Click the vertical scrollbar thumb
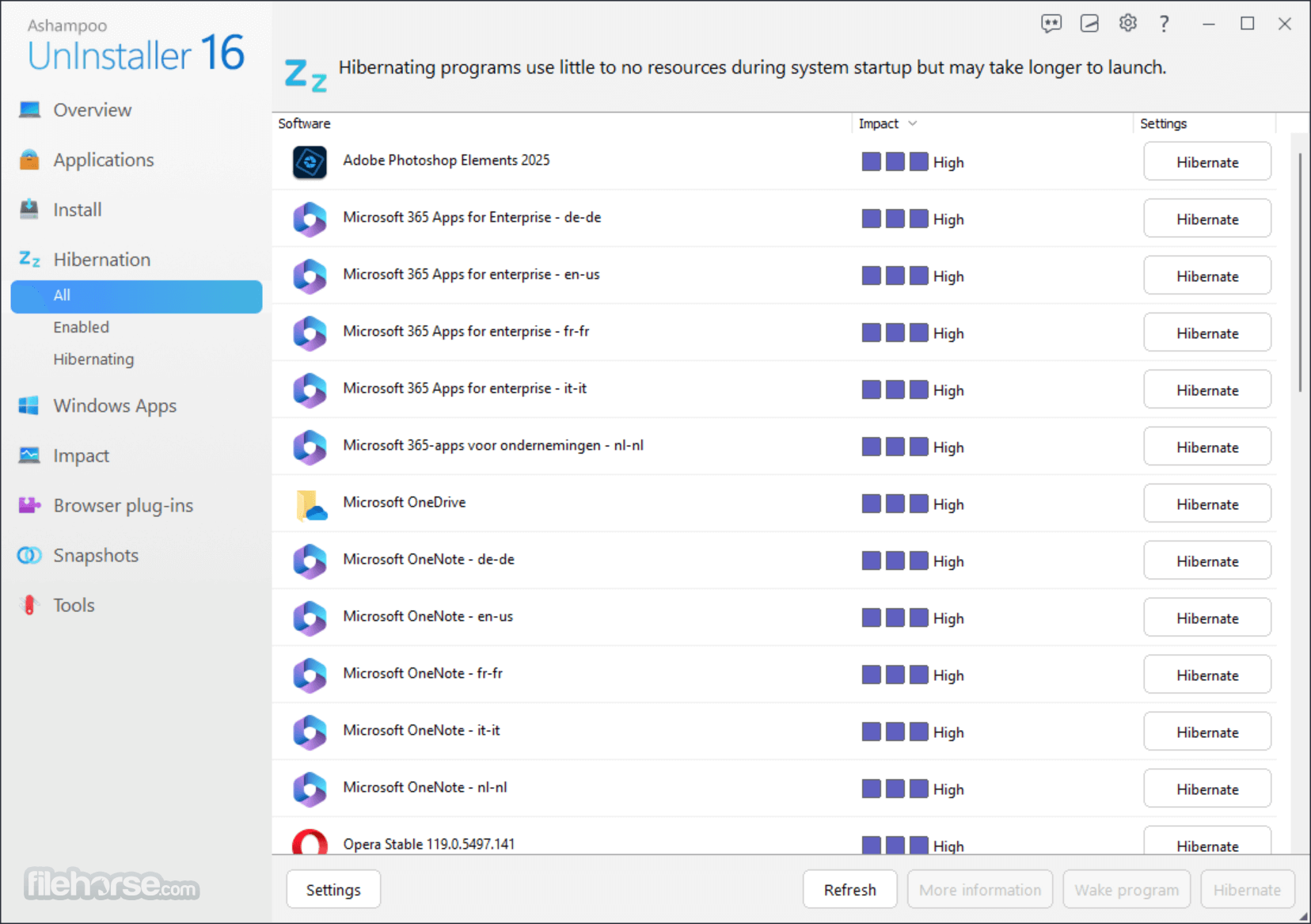 point(1300,272)
